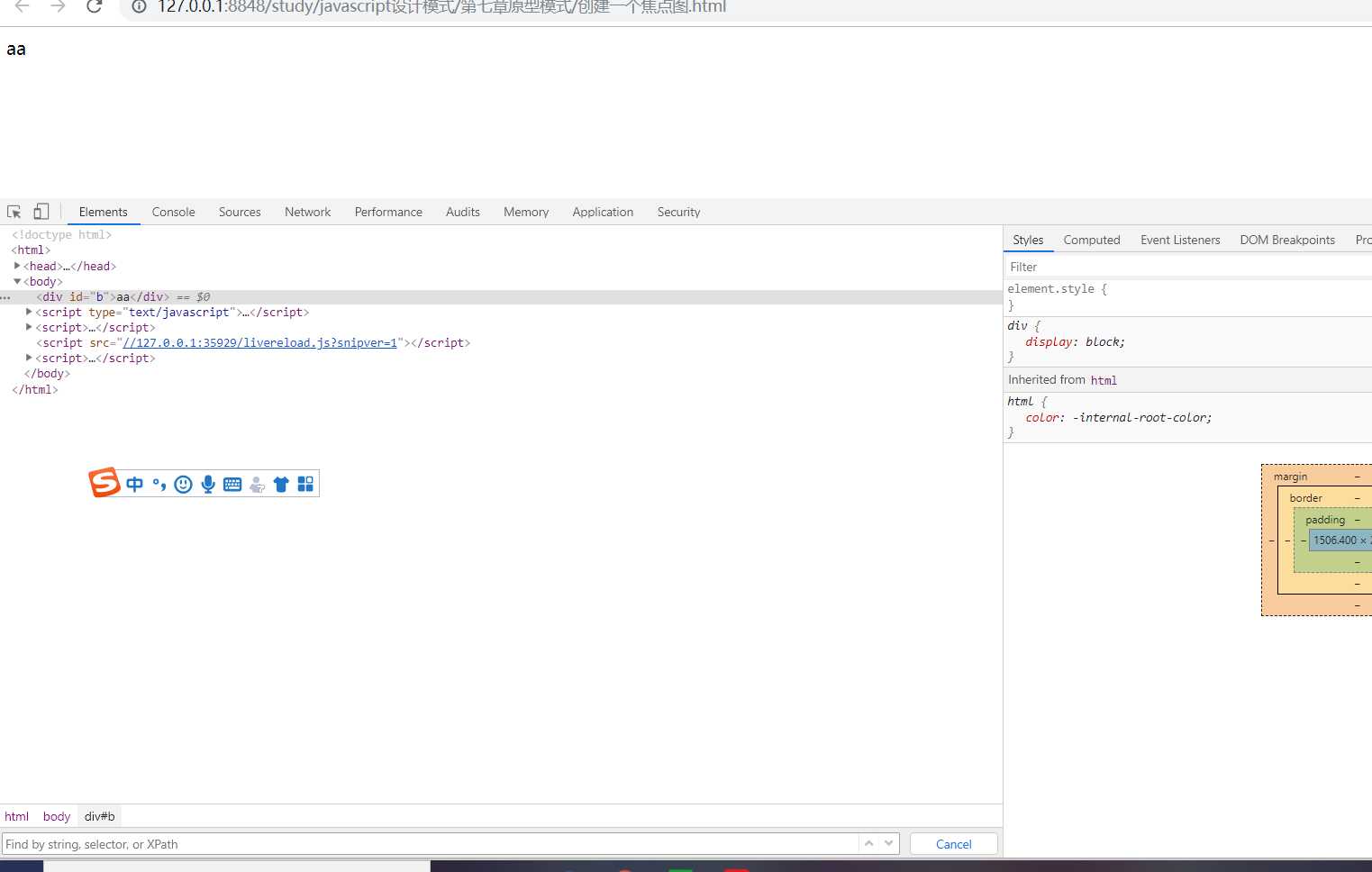Switch to the DOM Breakpoints pane tab
1372x872 pixels.
[x=1287, y=240]
